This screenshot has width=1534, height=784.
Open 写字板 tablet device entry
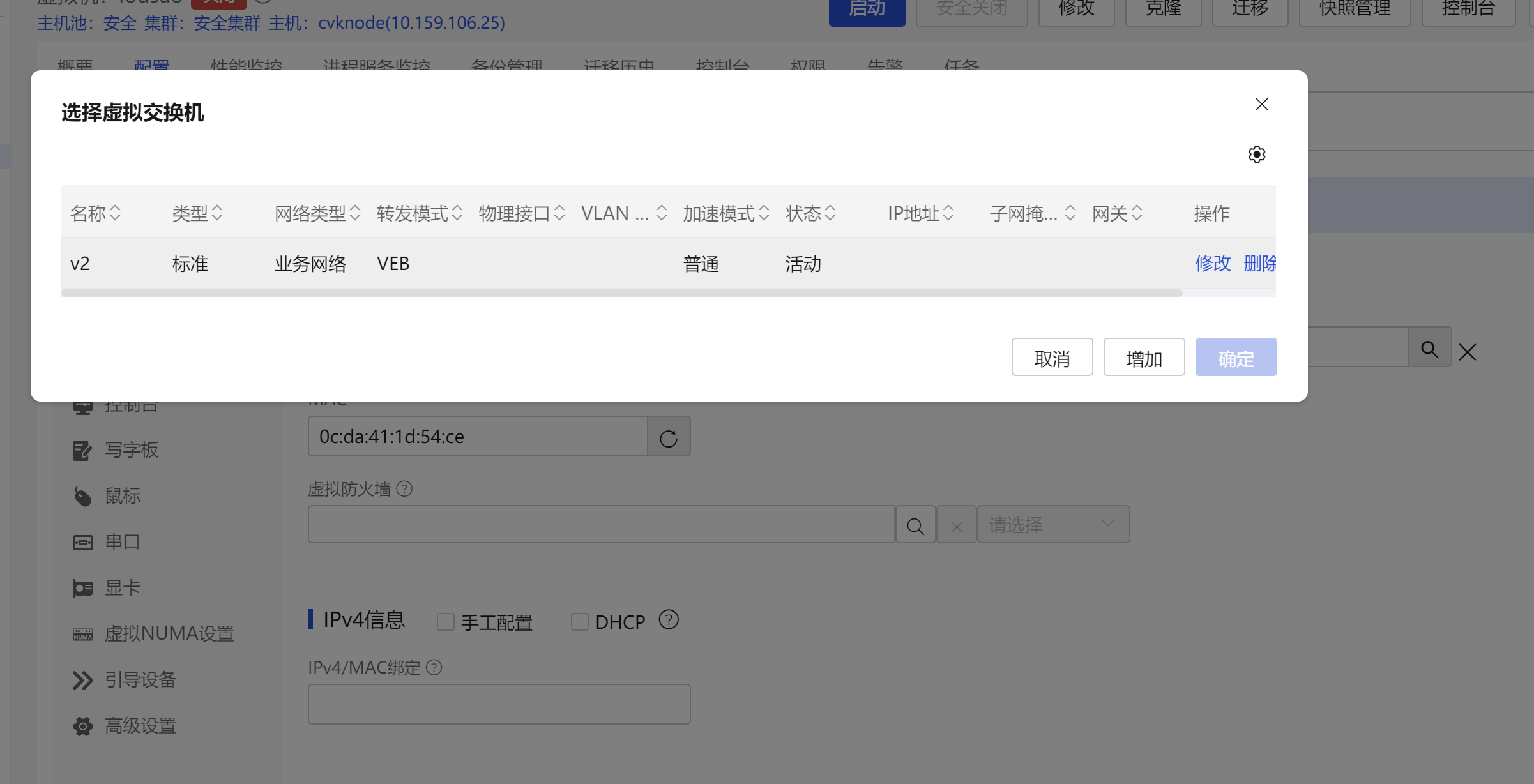click(x=131, y=450)
